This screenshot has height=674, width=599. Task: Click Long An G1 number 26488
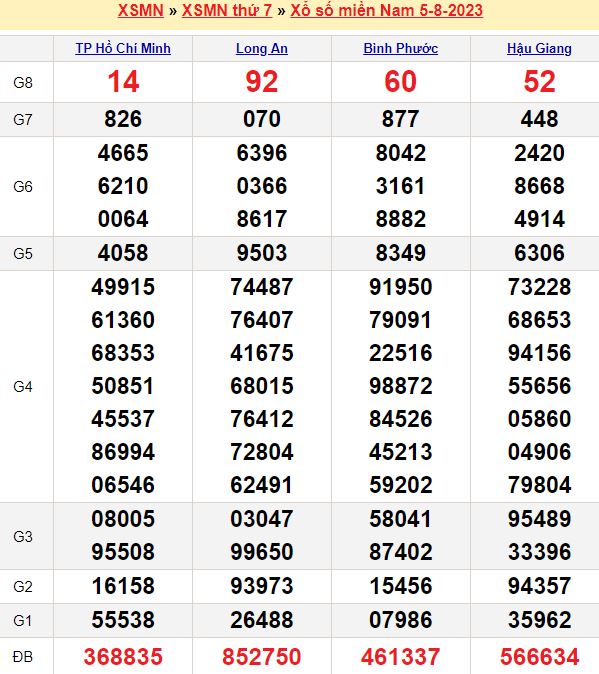[x=262, y=620]
